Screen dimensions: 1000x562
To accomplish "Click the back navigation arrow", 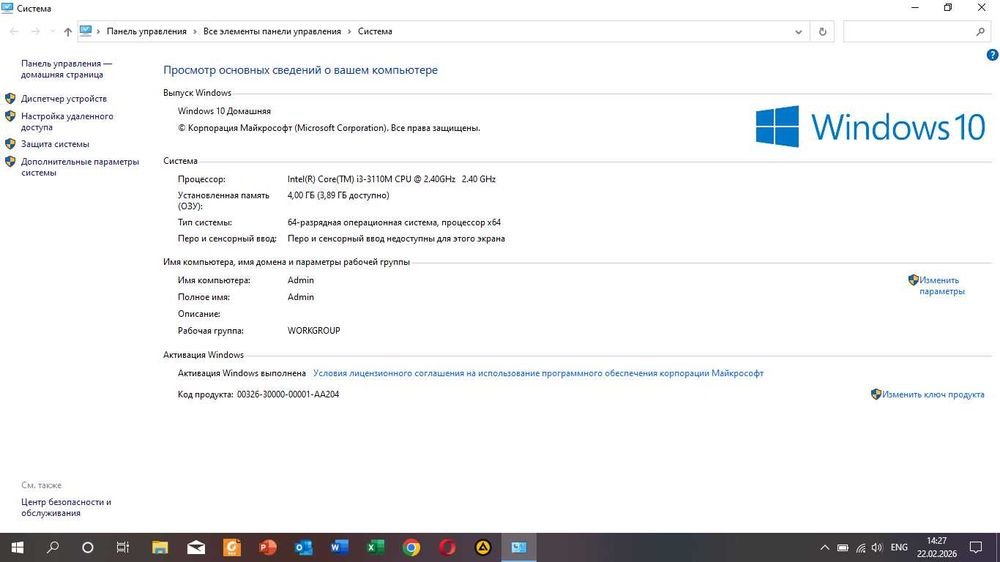I will point(14,31).
